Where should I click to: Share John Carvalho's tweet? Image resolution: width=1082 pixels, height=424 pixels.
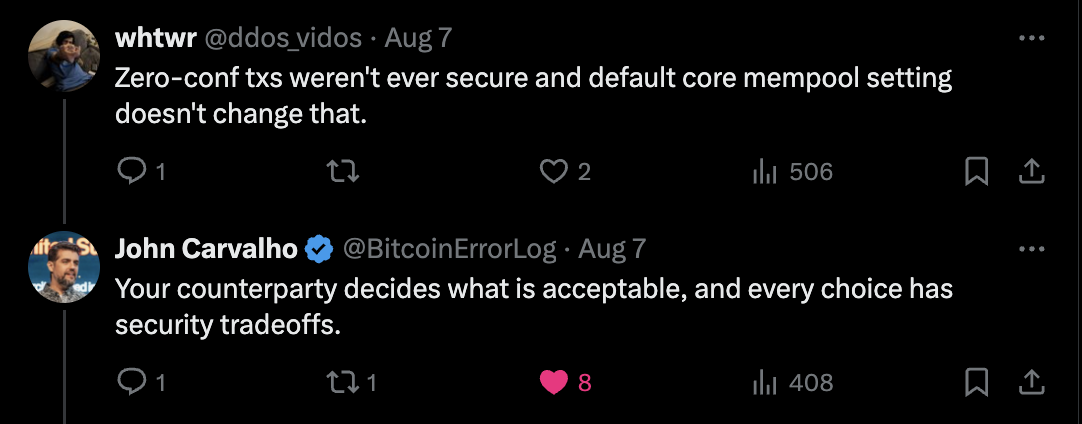(1030, 381)
